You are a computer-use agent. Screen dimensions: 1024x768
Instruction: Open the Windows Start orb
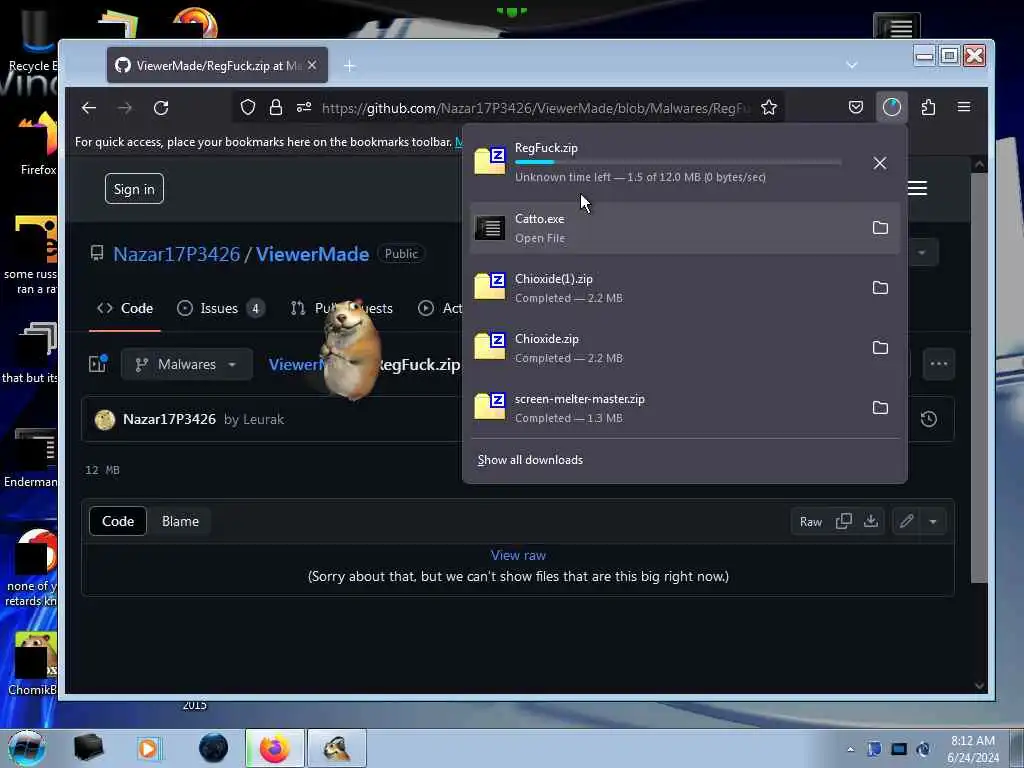(x=27, y=748)
